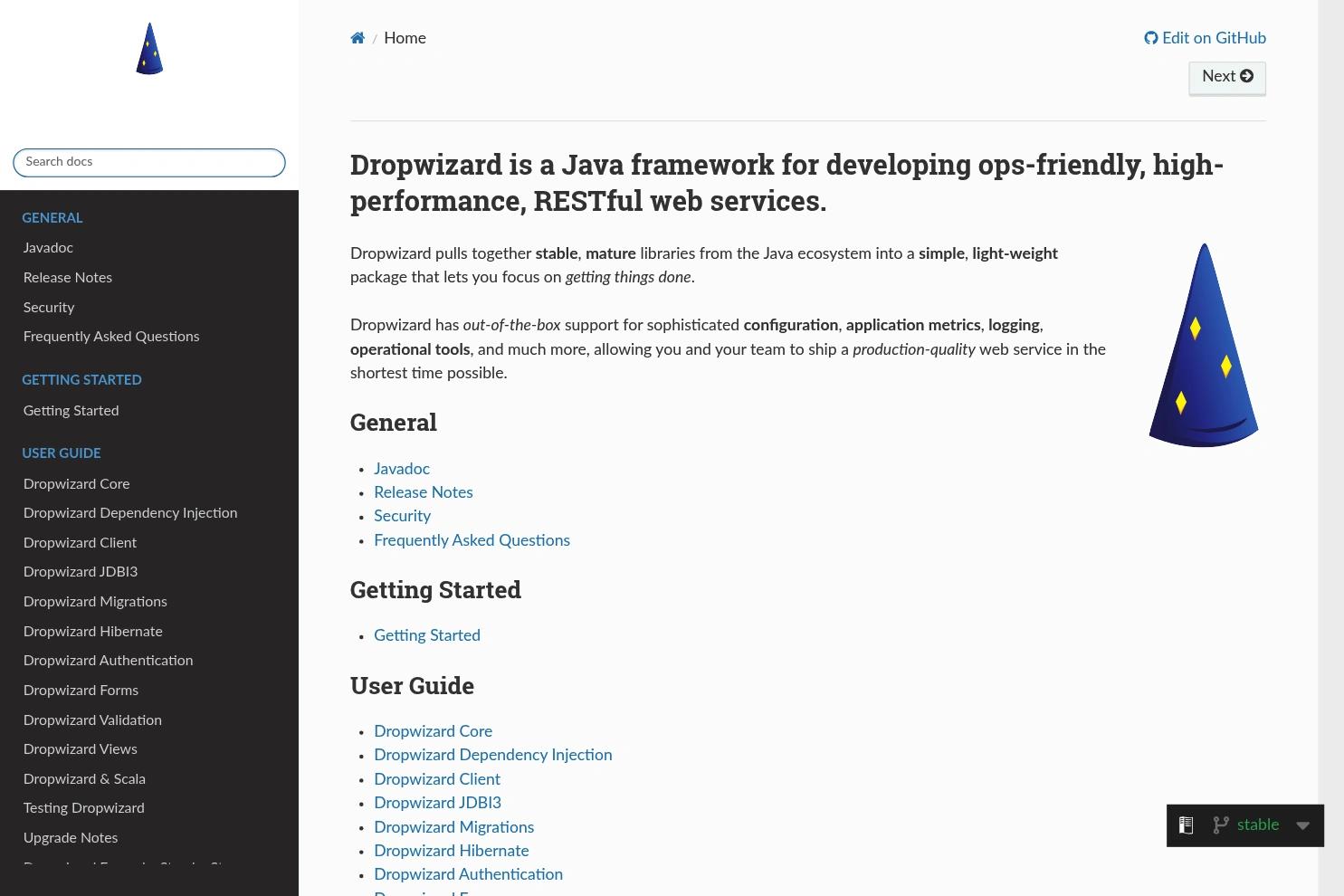The width and height of the screenshot is (1344, 896).
Task: Select Getting Started sidebar item
Action: [x=71, y=411]
